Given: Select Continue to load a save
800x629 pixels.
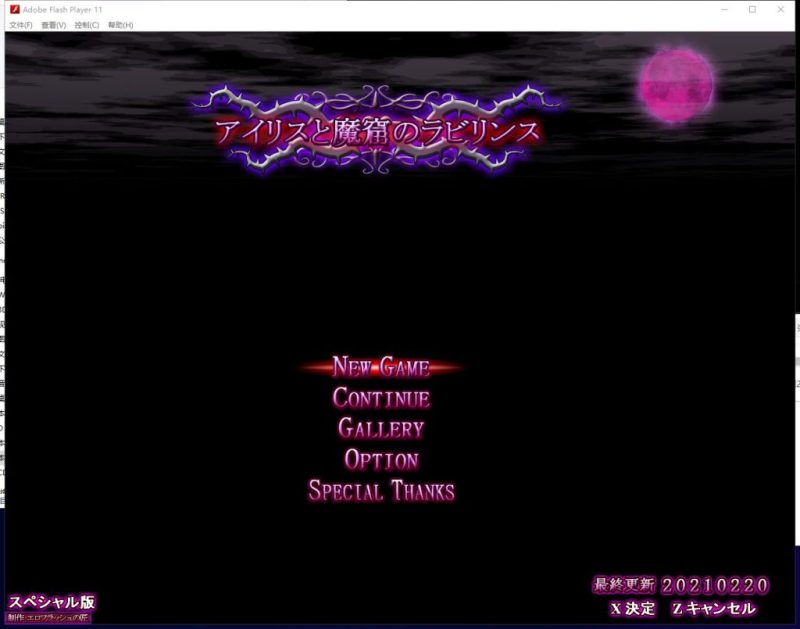Looking at the screenshot, I should tap(381, 398).
